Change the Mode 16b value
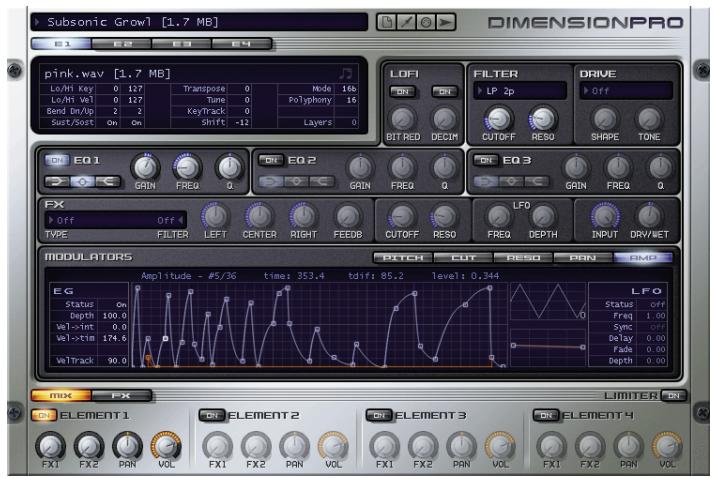The image size is (715, 478). tap(349, 88)
